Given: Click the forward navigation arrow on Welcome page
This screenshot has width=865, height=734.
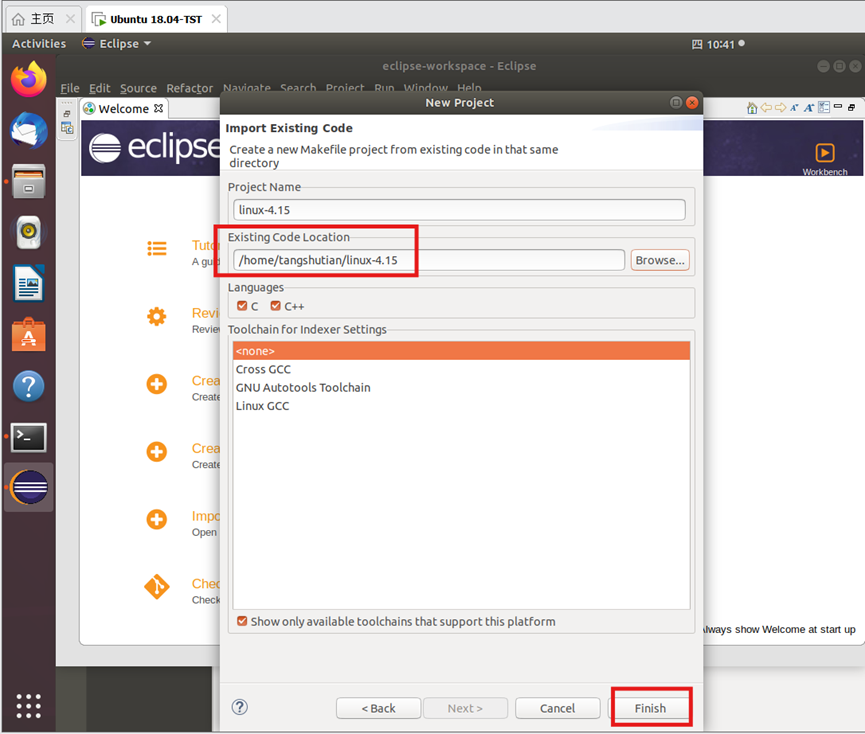Looking at the screenshot, I should [x=779, y=107].
